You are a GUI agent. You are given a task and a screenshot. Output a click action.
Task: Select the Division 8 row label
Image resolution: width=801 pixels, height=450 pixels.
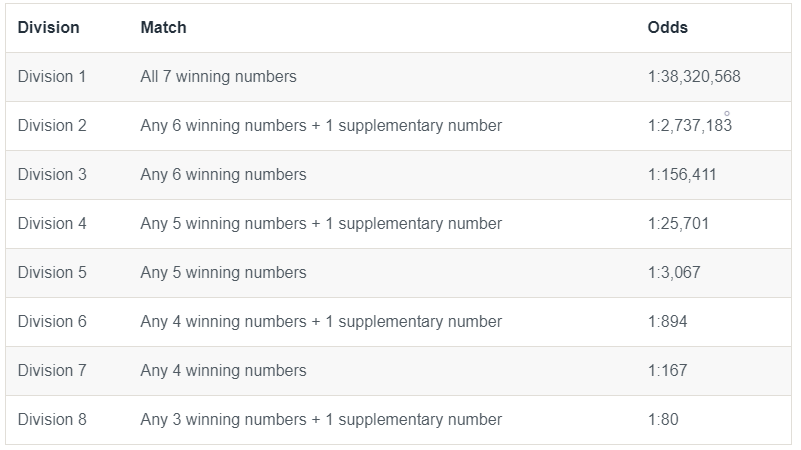pyautogui.click(x=52, y=420)
